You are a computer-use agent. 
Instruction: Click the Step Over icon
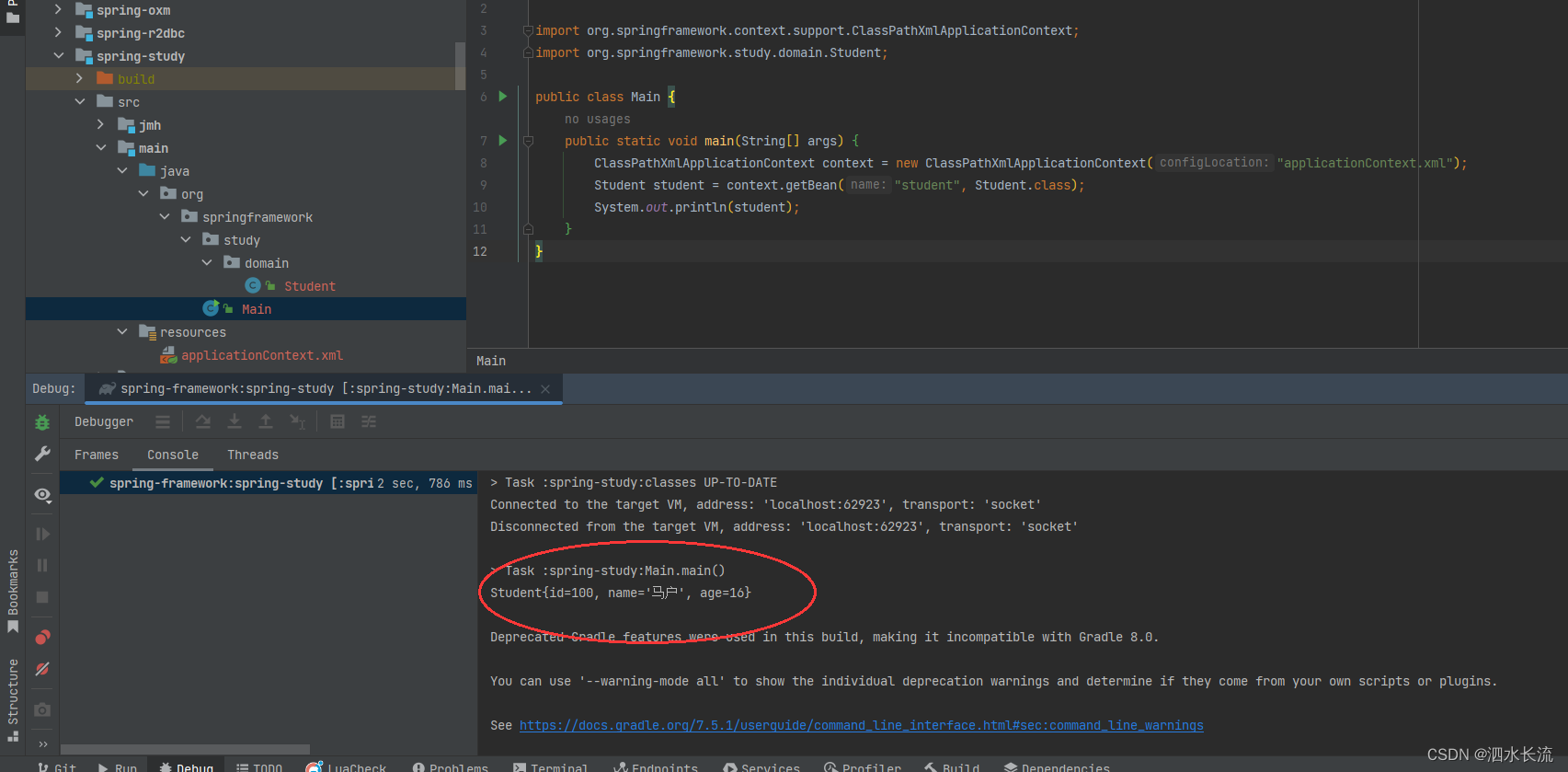(203, 421)
